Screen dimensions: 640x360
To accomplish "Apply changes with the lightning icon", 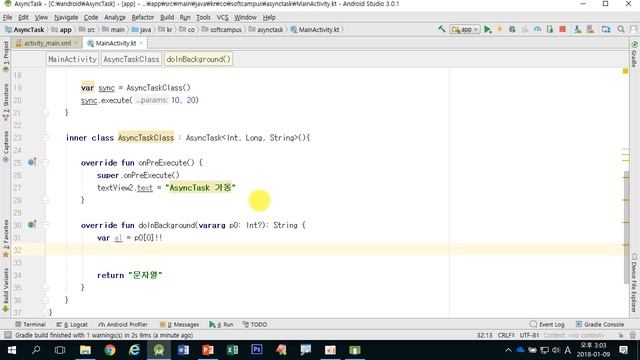I will tap(500, 29).
